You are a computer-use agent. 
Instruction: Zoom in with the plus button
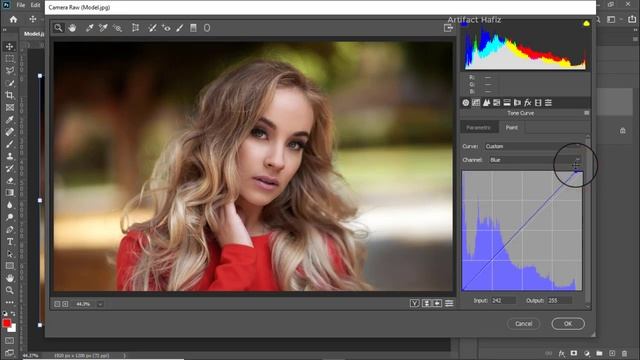65,304
